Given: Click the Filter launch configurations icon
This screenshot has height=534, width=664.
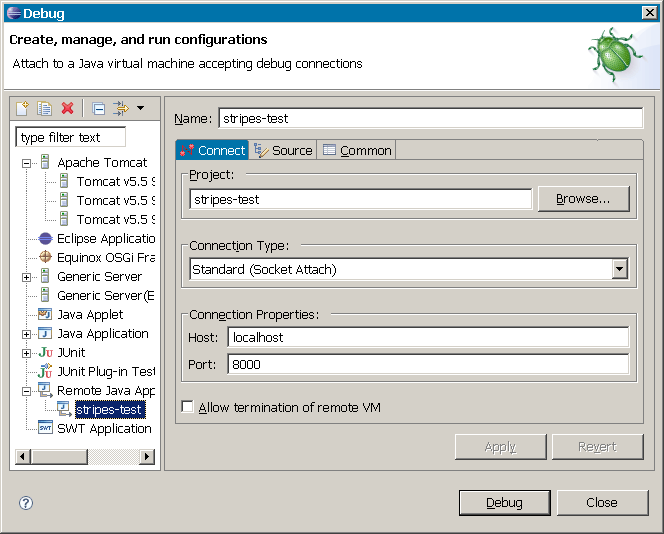Looking at the screenshot, I should [121, 108].
